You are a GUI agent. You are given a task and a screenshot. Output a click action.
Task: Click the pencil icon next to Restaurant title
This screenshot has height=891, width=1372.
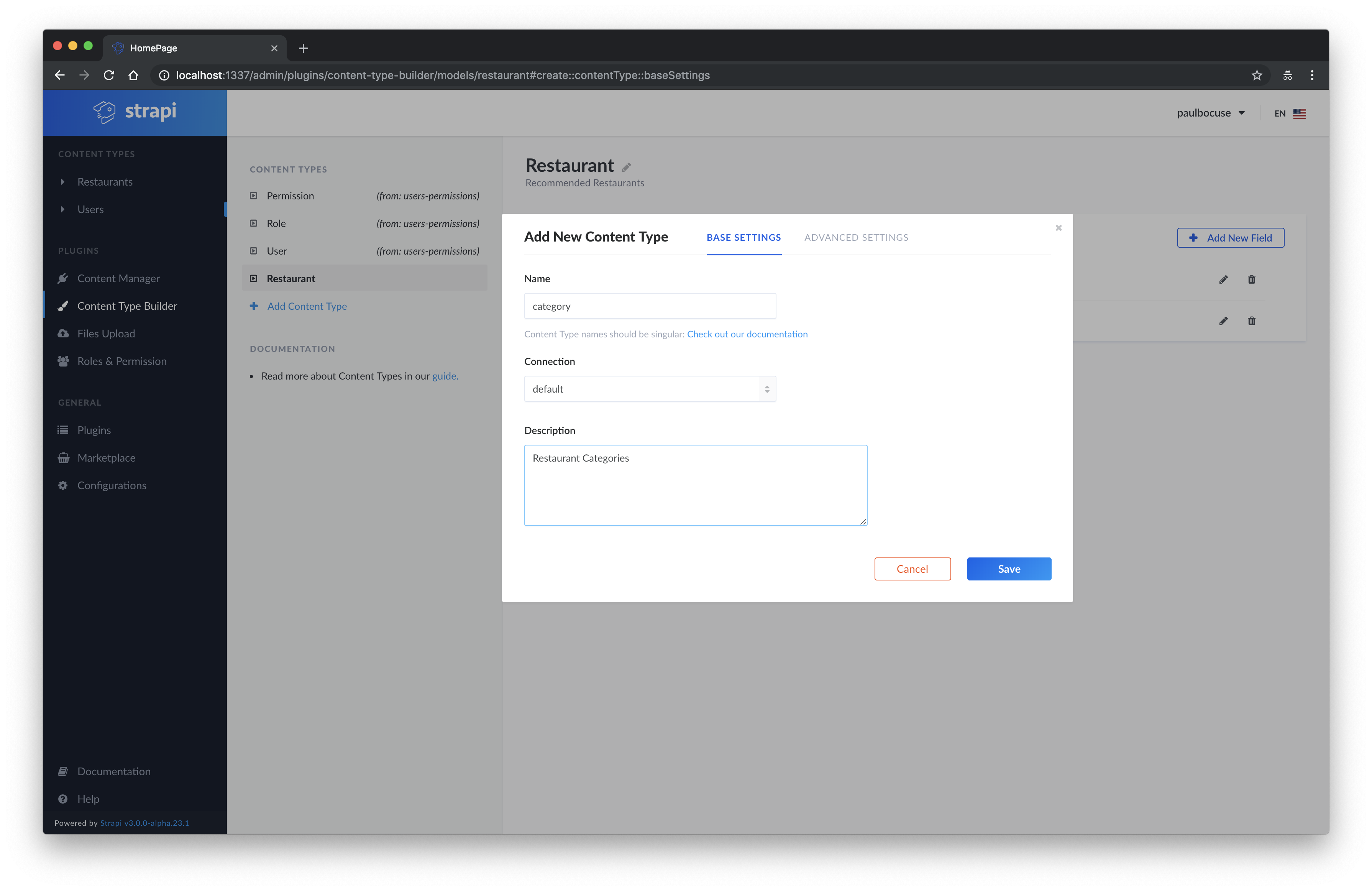click(x=626, y=167)
